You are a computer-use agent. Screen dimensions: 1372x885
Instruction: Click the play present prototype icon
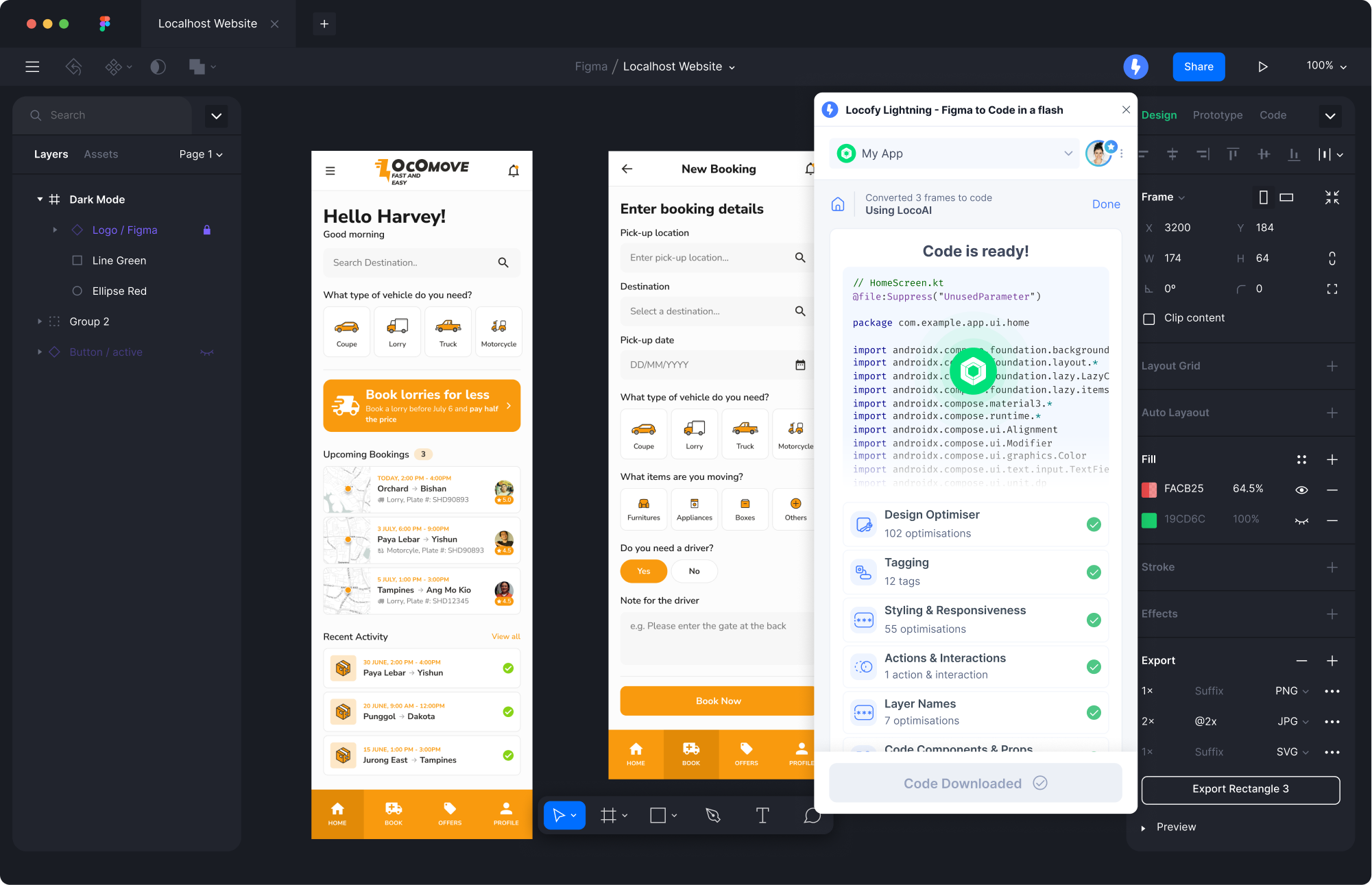pos(1262,66)
